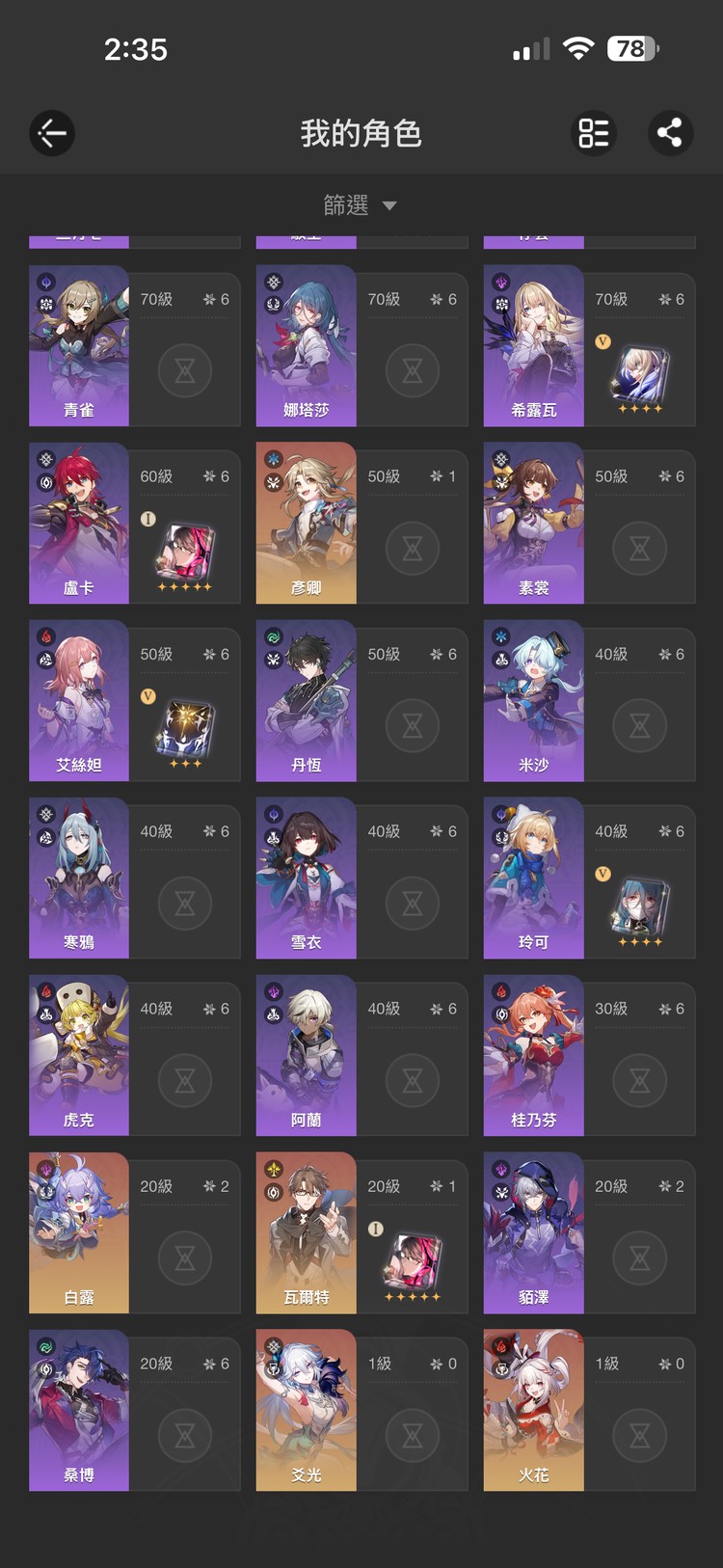Tap empty light cone slot for 火花
This screenshot has width=723, height=1568.
point(640,1435)
